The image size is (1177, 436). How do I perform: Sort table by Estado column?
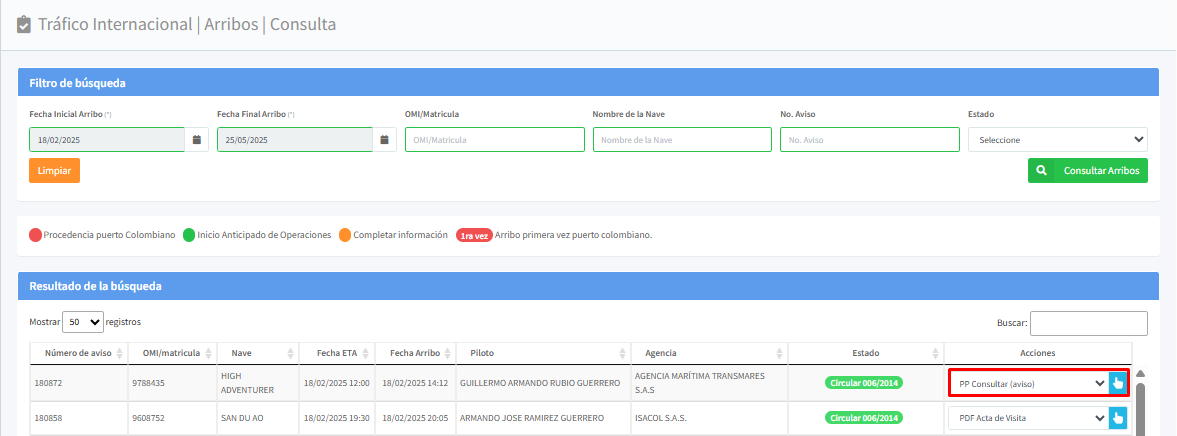pos(865,353)
